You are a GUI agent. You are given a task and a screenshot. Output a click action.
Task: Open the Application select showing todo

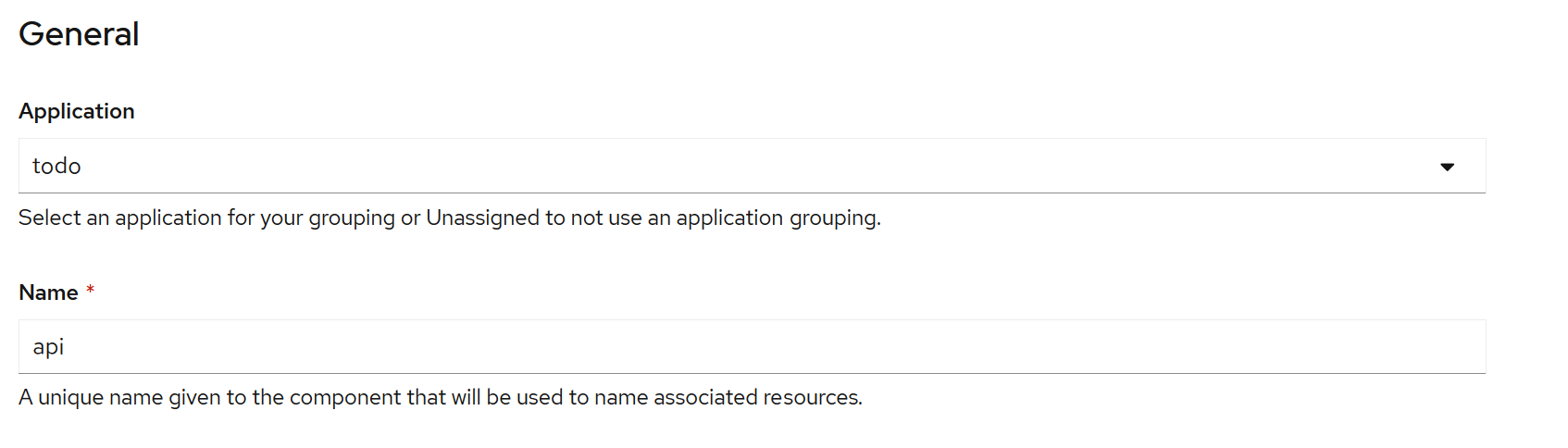[x=752, y=166]
